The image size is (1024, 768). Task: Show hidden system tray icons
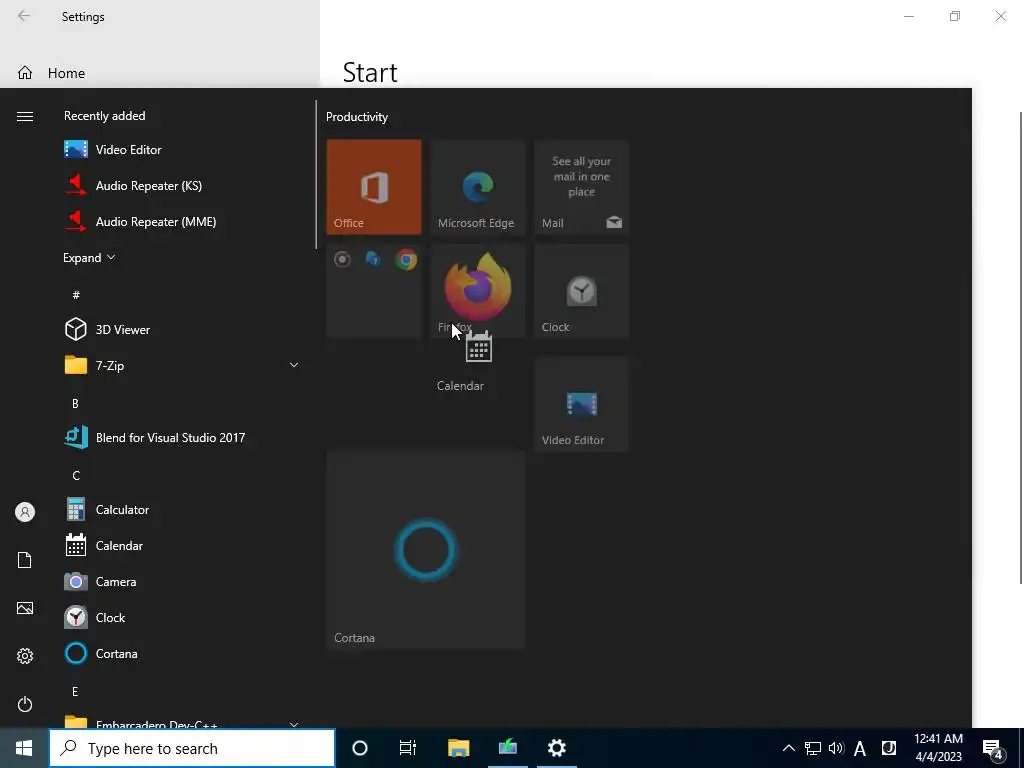coord(788,748)
